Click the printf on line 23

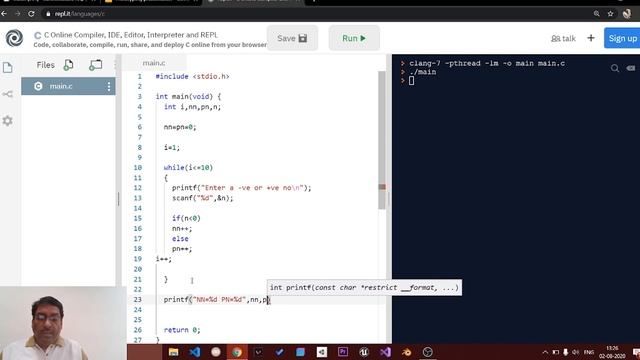point(217,300)
